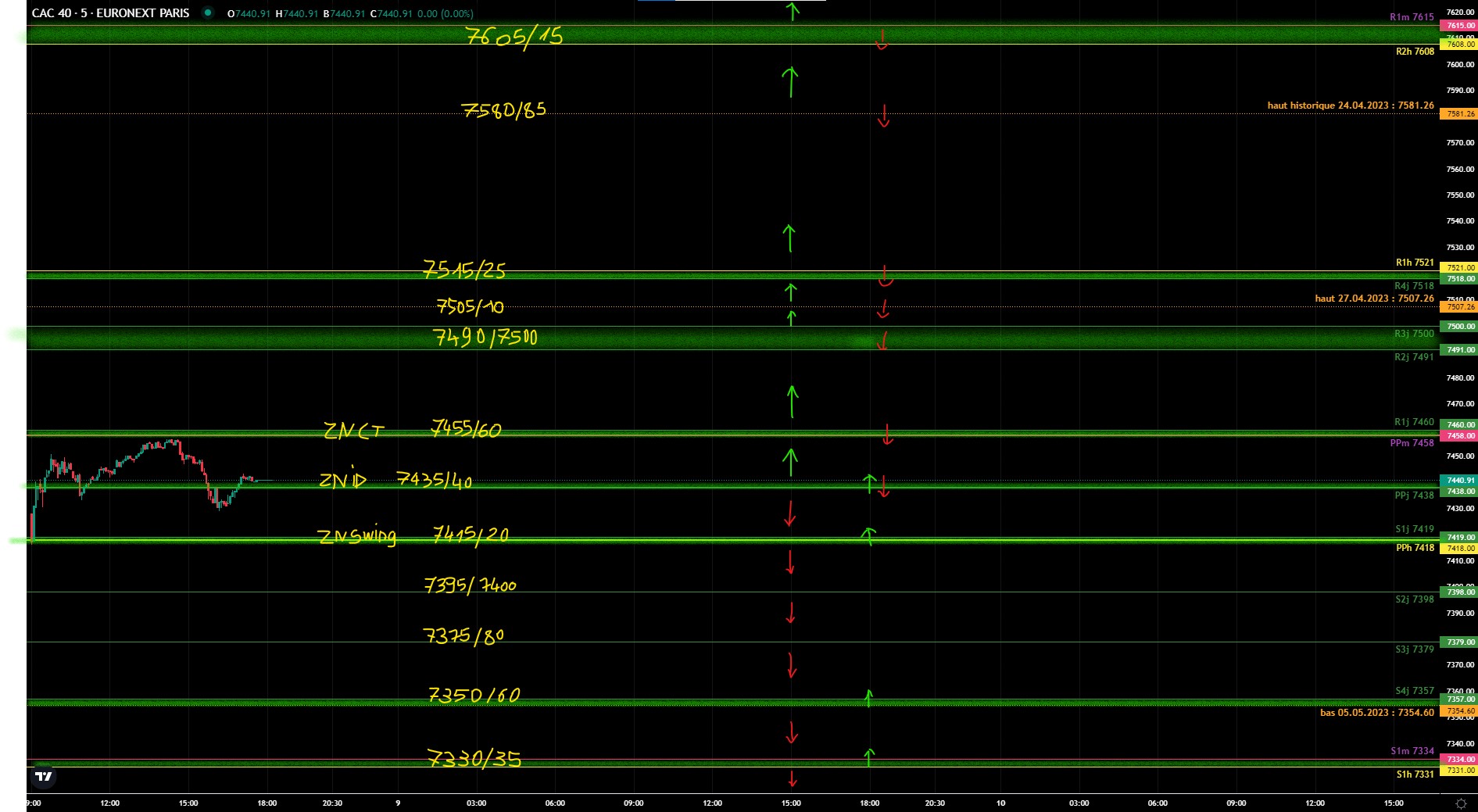Click the 7480.00 price scale label
1478x812 pixels.
[x=1460, y=377]
